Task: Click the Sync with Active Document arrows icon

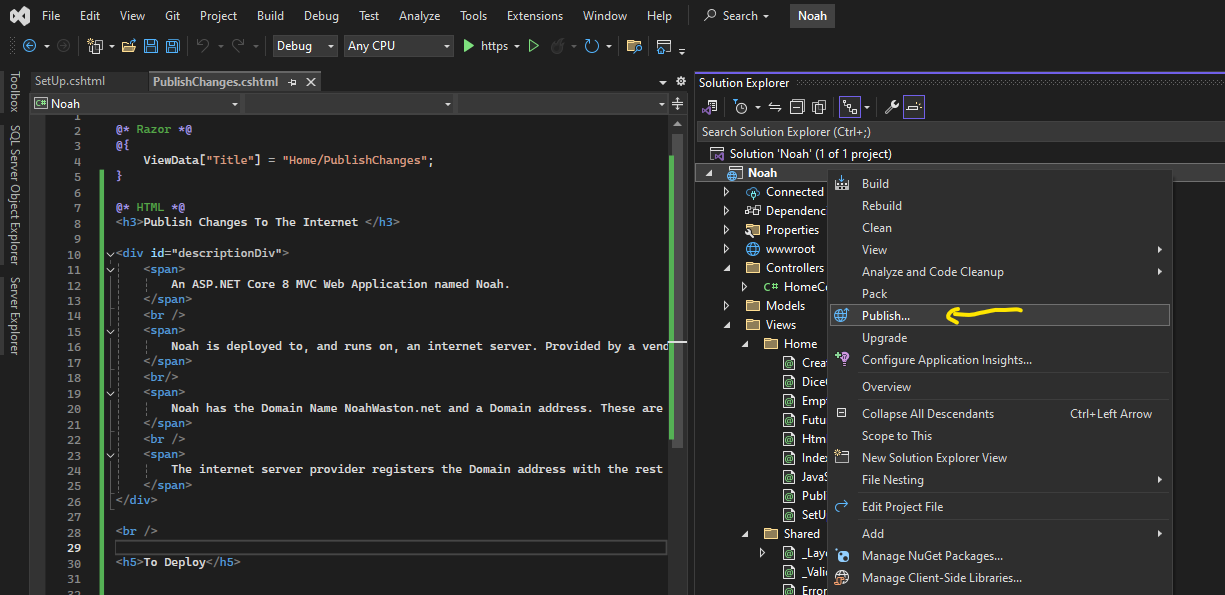Action: point(775,107)
